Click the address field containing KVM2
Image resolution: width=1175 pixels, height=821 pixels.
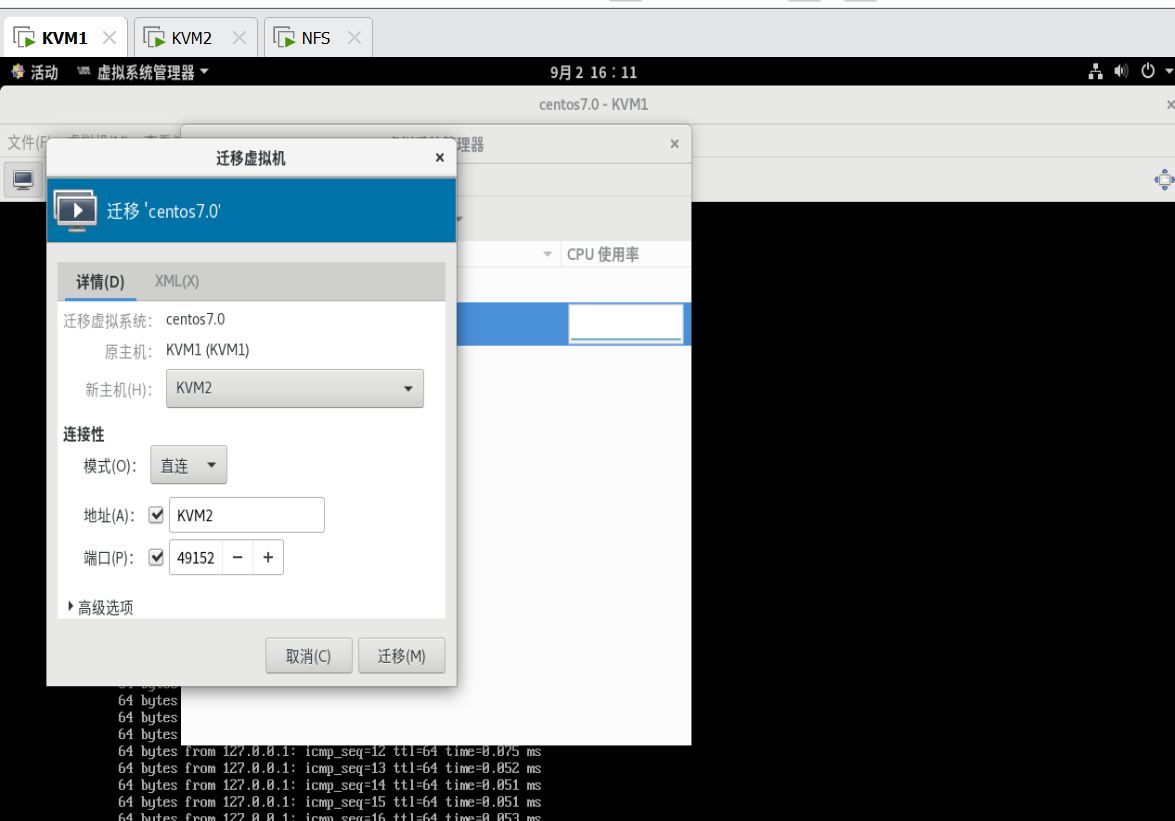coord(247,515)
